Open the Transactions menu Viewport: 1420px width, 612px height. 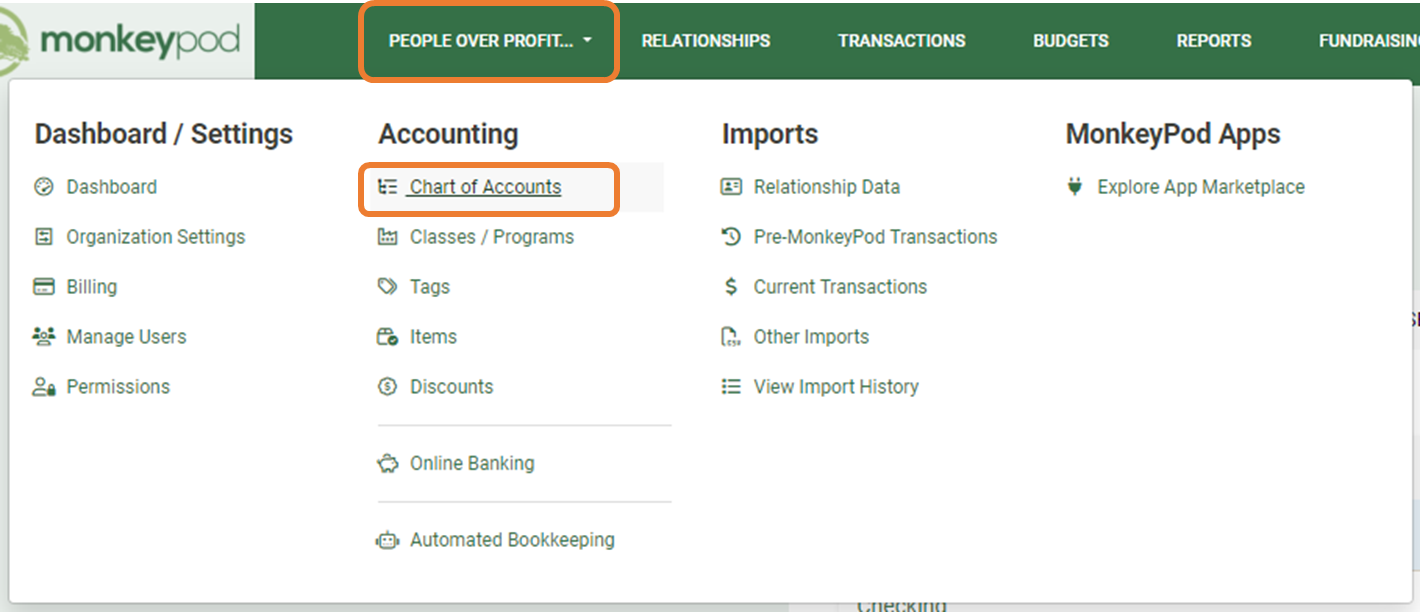902,41
